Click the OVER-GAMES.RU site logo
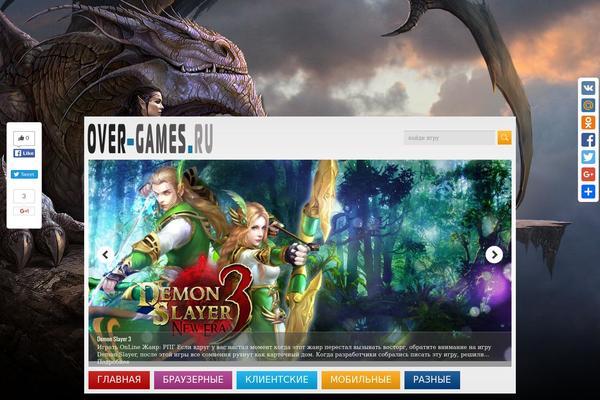Image resolution: width=600 pixels, height=400 pixels. point(150,139)
